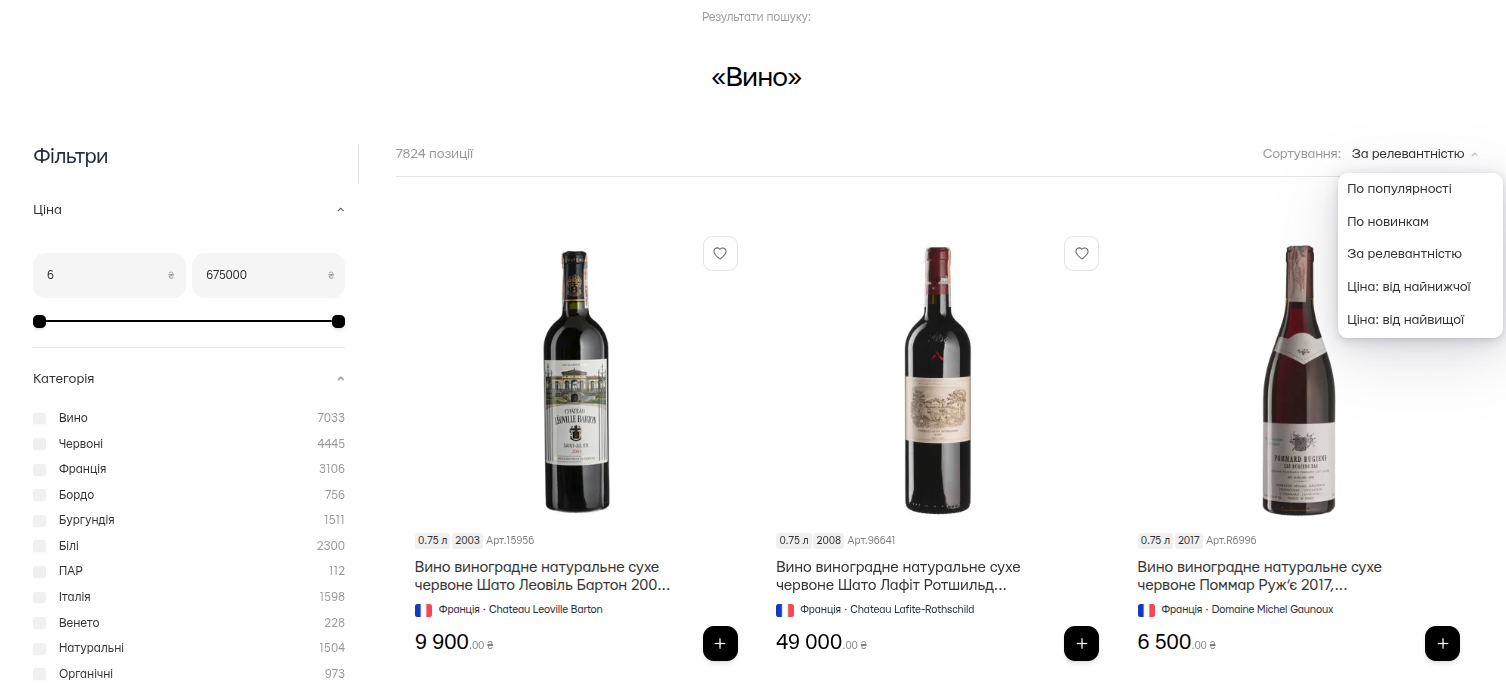Collapse the Категорія filter section

pyautogui.click(x=340, y=379)
